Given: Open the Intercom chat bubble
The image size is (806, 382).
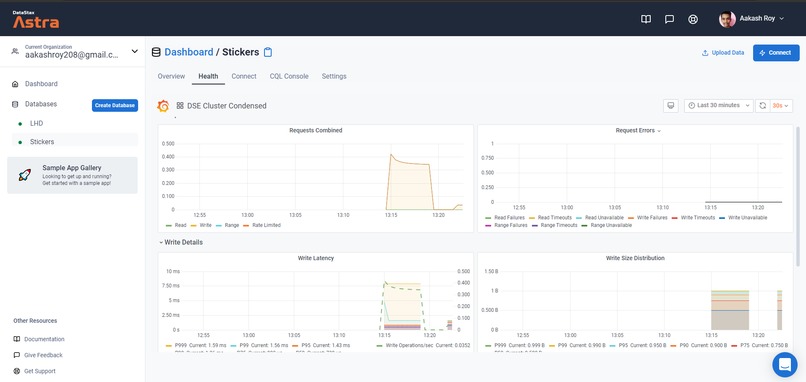Looking at the screenshot, I should point(784,364).
